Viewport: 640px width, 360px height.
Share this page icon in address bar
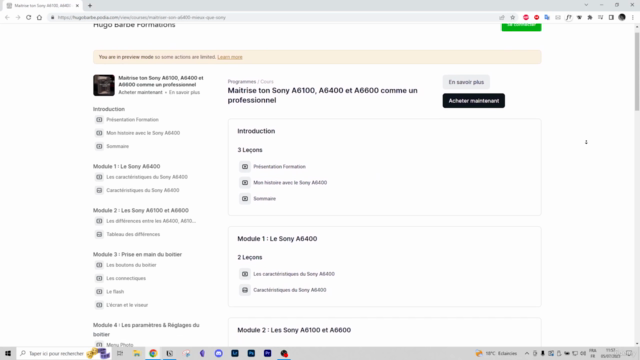502,18
